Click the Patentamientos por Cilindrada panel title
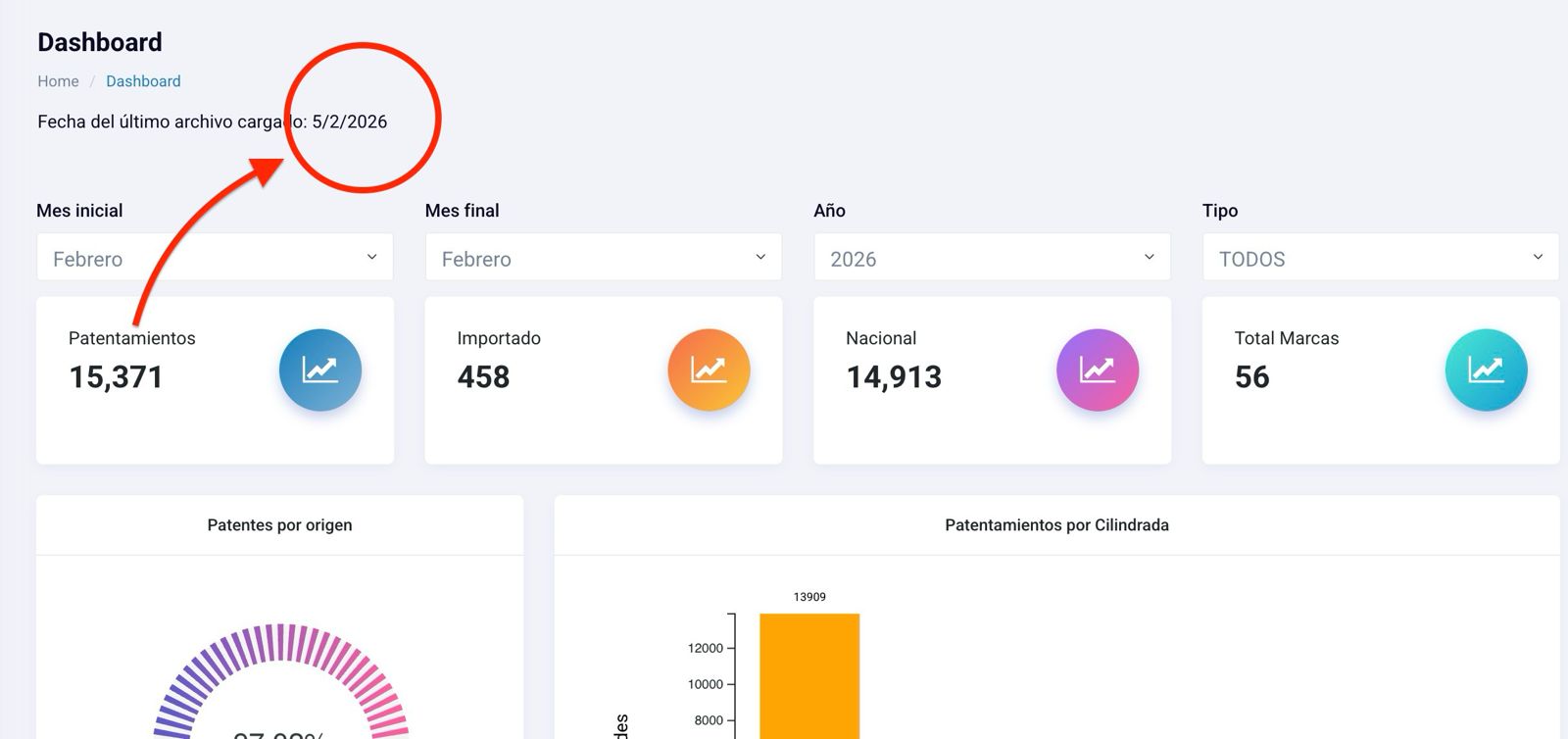The width and height of the screenshot is (1568, 739). (x=1056, y=525)
